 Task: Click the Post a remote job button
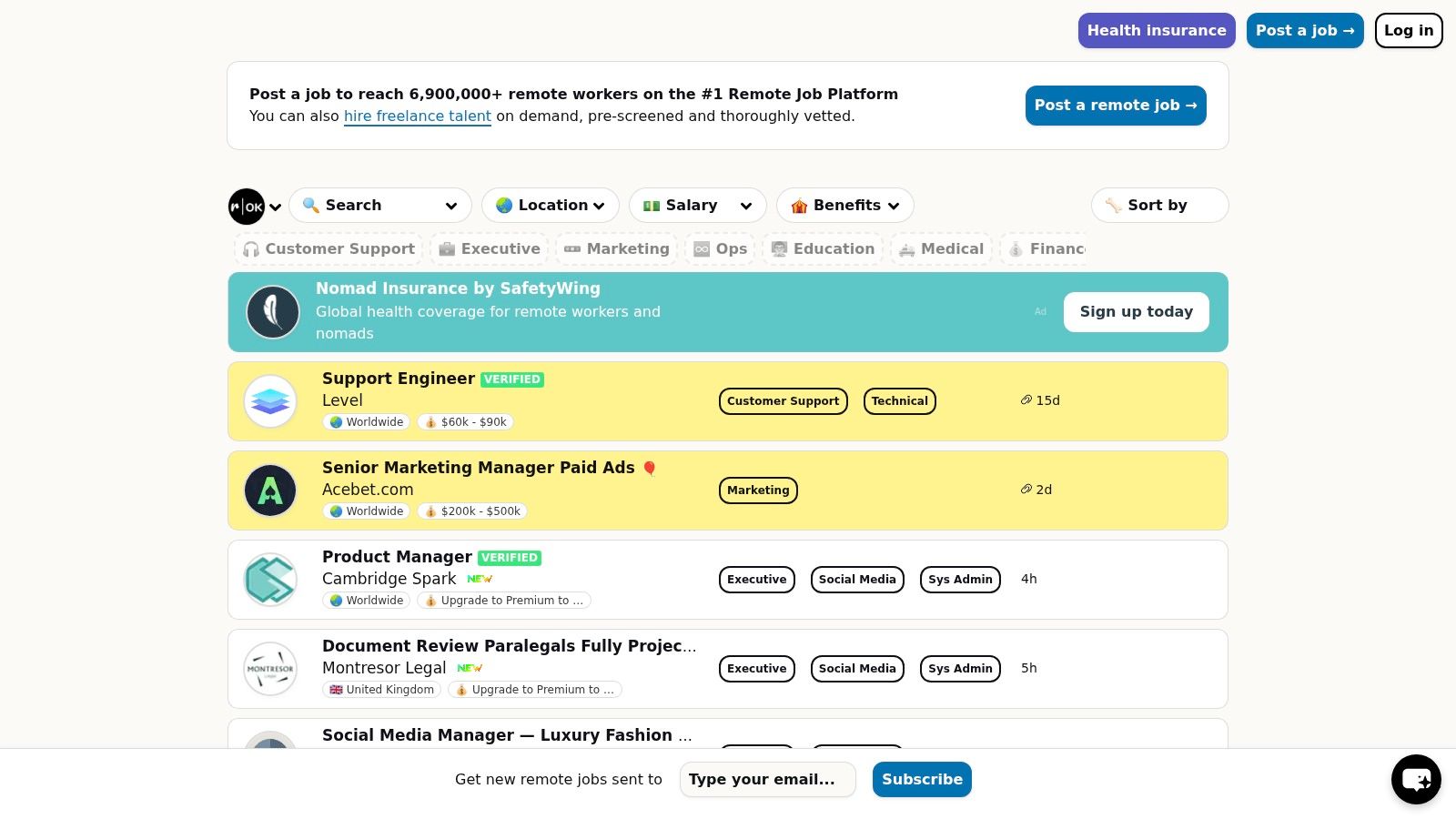tap(1116, 106)
